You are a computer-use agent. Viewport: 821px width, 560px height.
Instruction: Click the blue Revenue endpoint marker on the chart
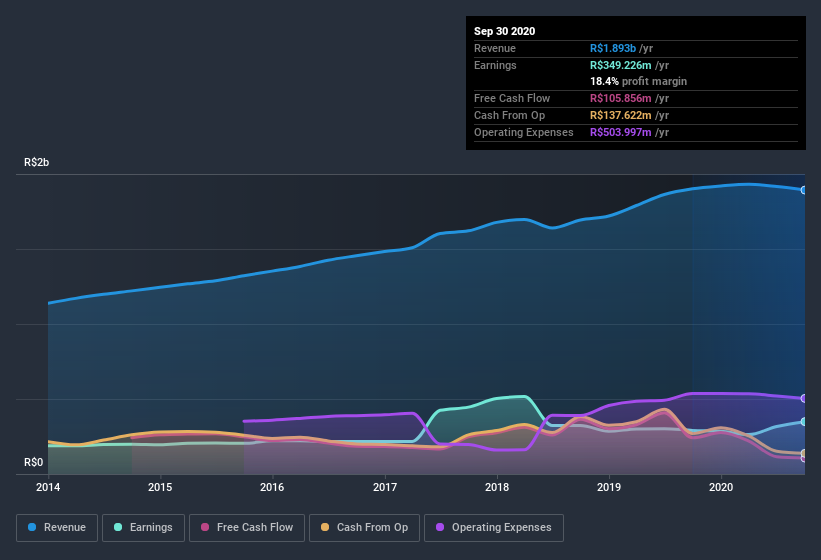tap(803, 190)
